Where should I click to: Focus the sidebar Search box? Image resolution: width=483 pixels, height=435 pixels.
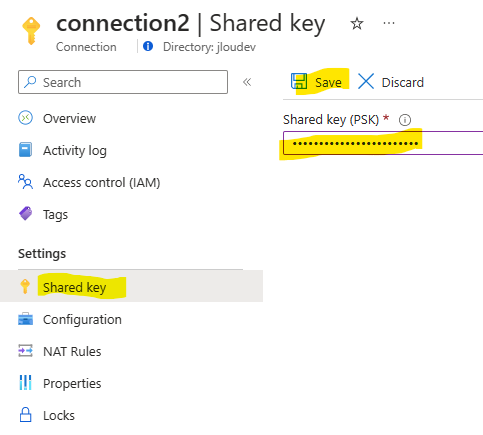[x=123, y=82]
